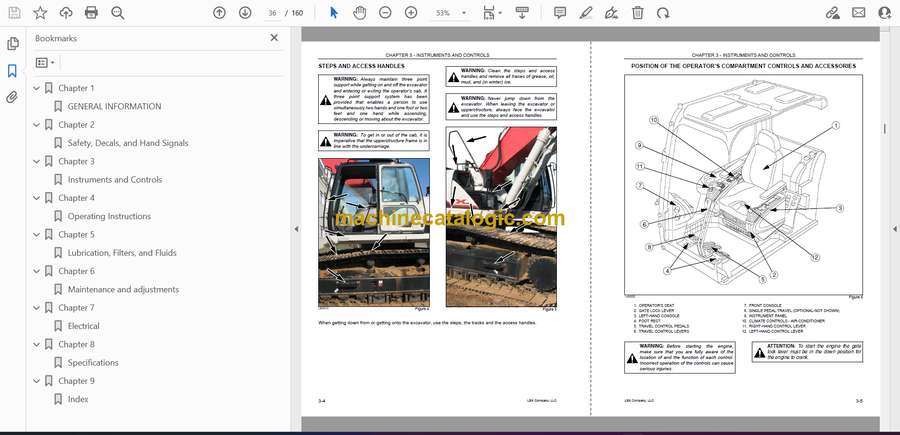The height and width of the screenshot is (435, 900).
Task: Toggle the Bookmarks panel icon
Action: click(12, 71)
